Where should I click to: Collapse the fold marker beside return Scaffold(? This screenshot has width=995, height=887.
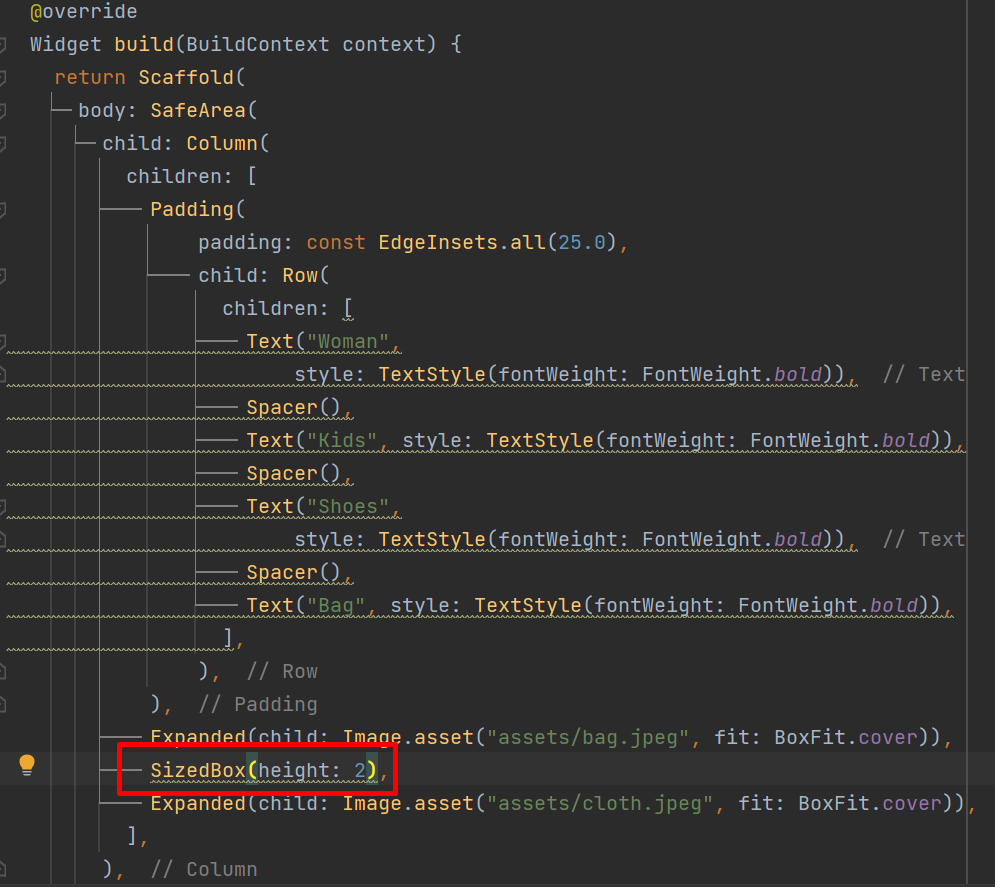[3, 77]
